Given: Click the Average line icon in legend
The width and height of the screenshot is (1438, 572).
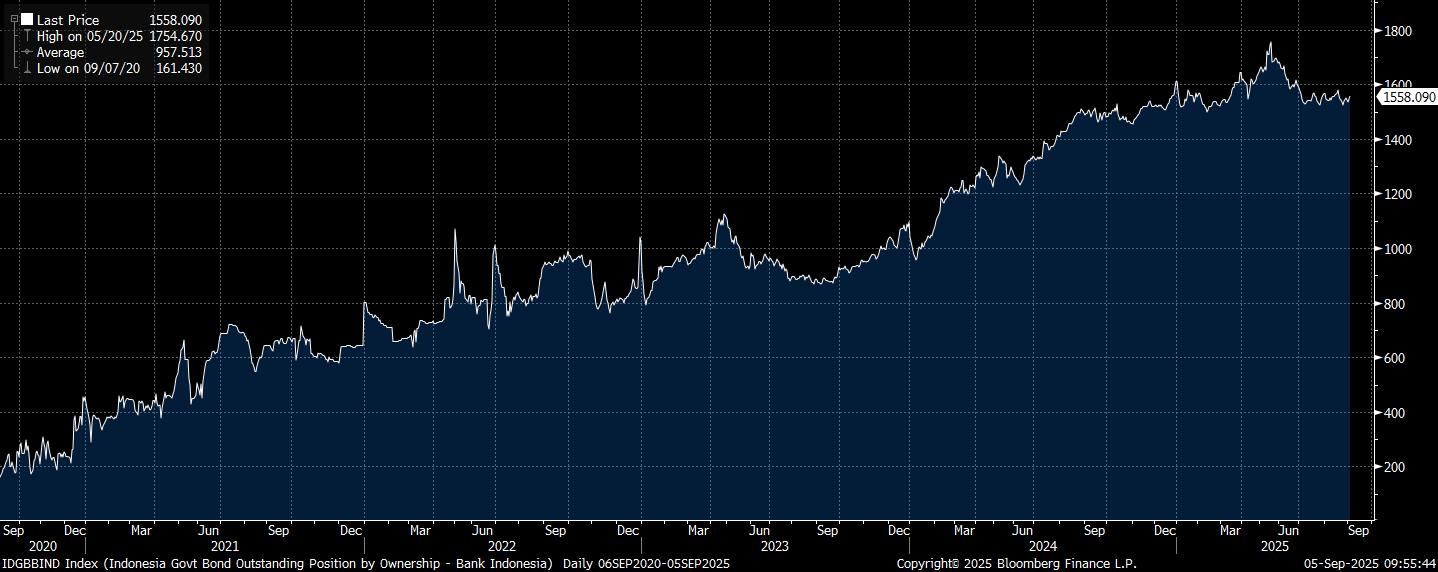Looking at the screenshot, I should click(x=27, y=52).
